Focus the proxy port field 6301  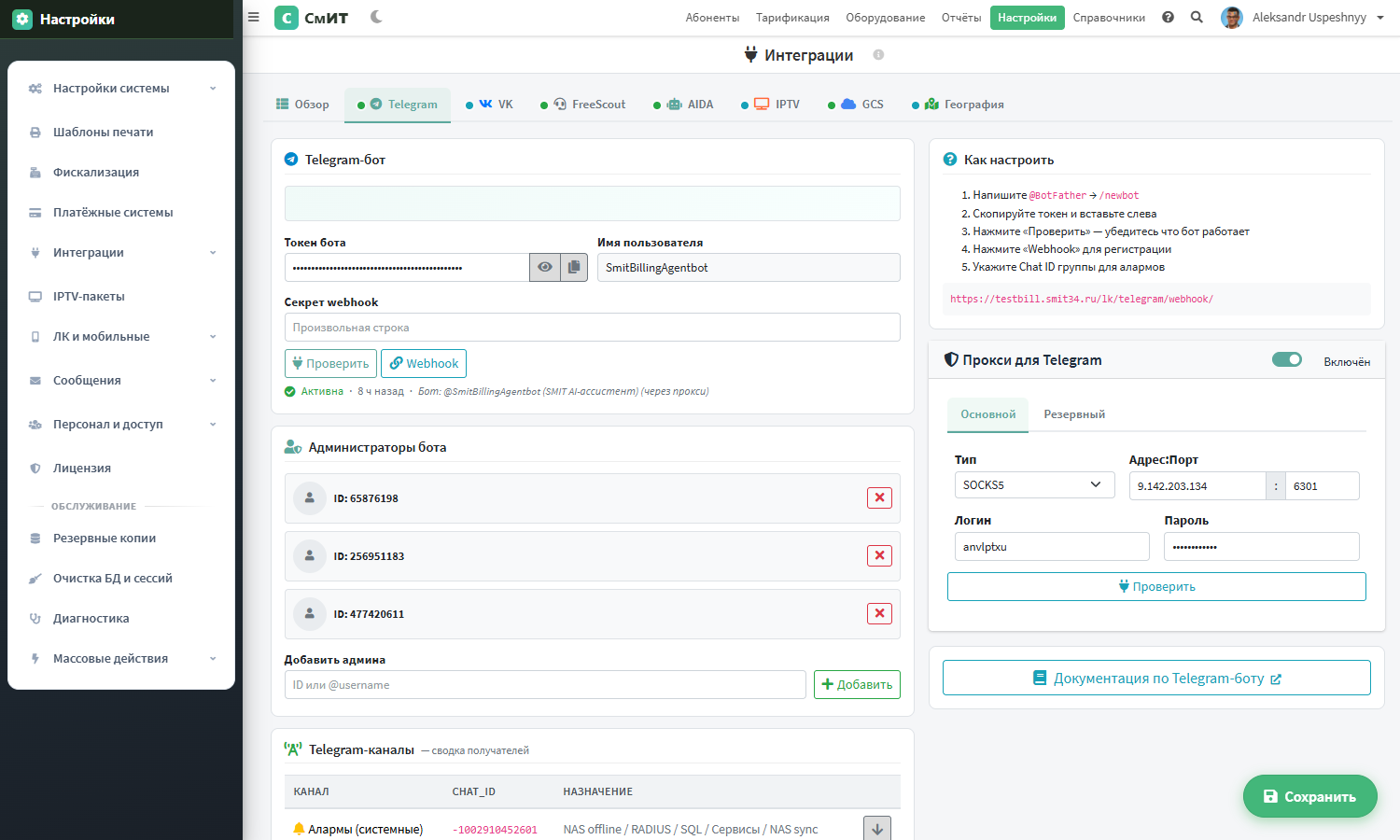pos(1323,486)
